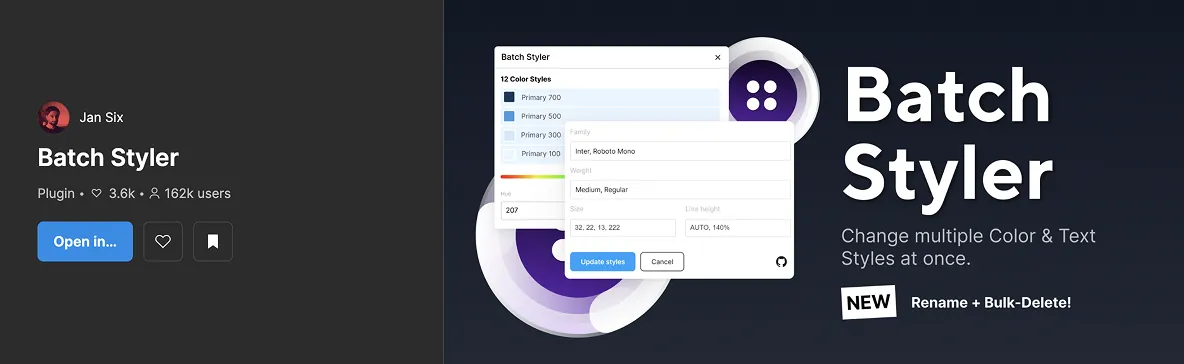This screenshot has width=1184, height=364.
Task: Like the plugin with the heart button
Action: 163,242
